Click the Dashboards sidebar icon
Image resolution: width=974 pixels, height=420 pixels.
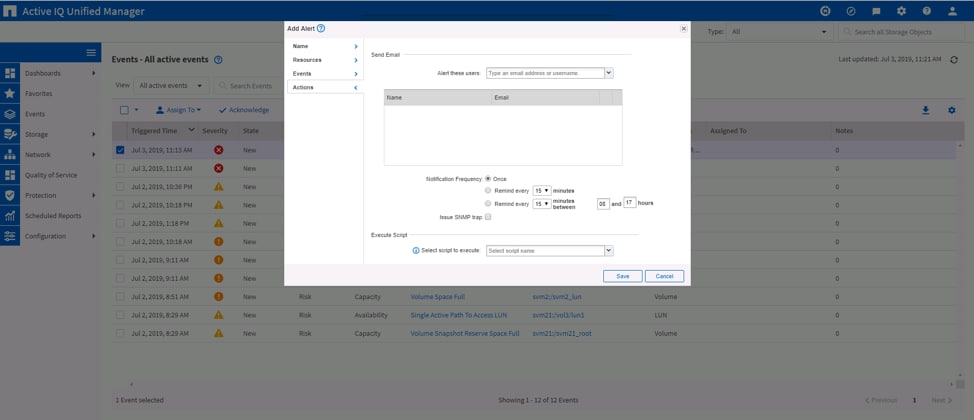[10, 73]
